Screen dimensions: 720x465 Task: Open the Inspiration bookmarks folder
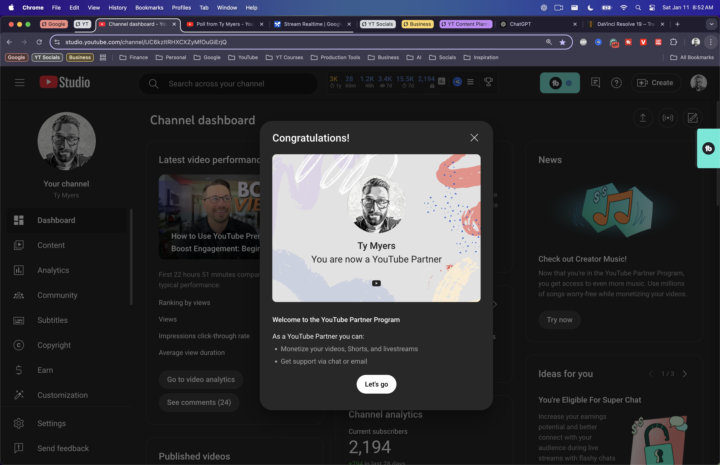click(x=481, y=57)
